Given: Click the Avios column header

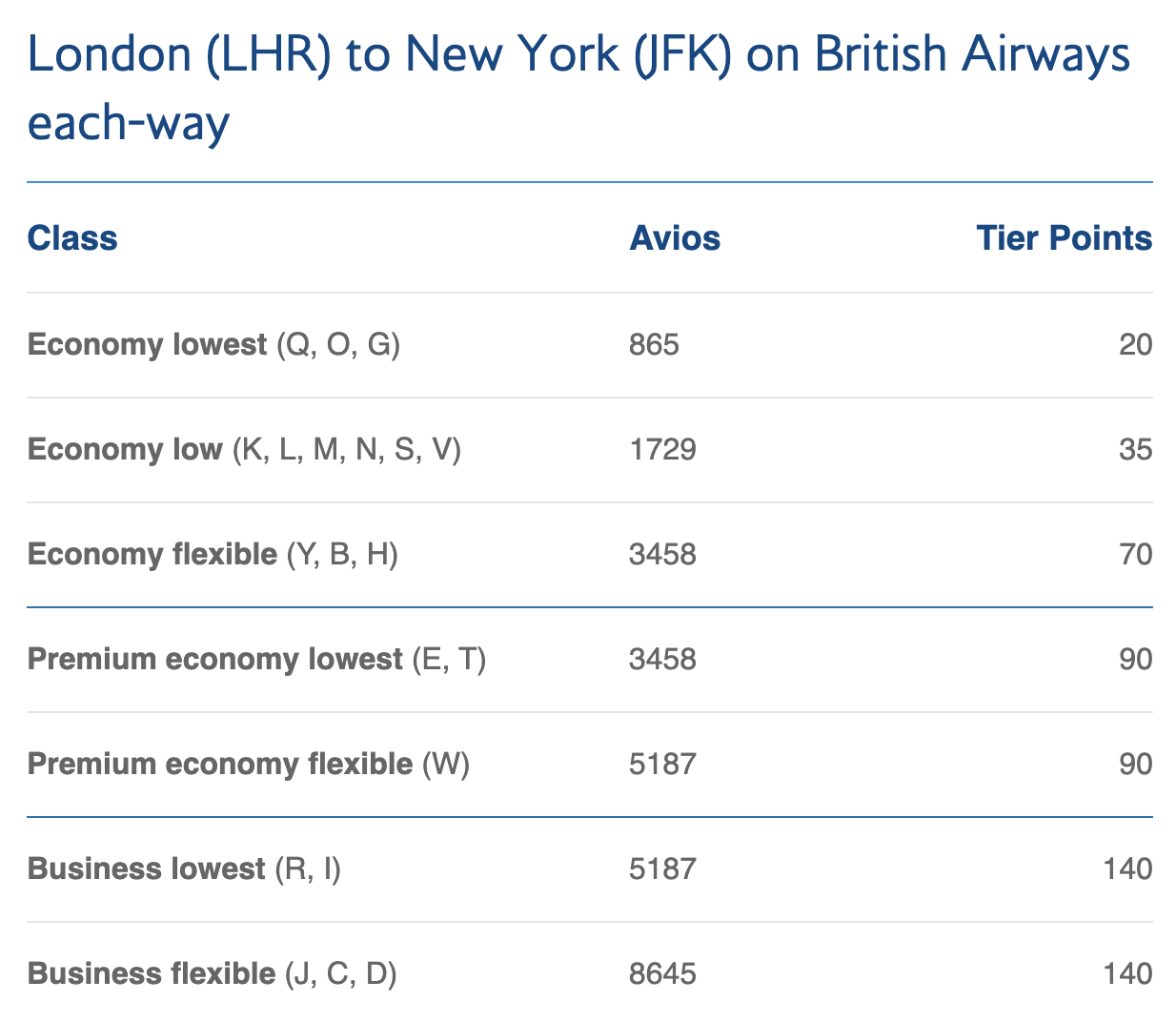Looking at the screenshot, I should [675, 238].
